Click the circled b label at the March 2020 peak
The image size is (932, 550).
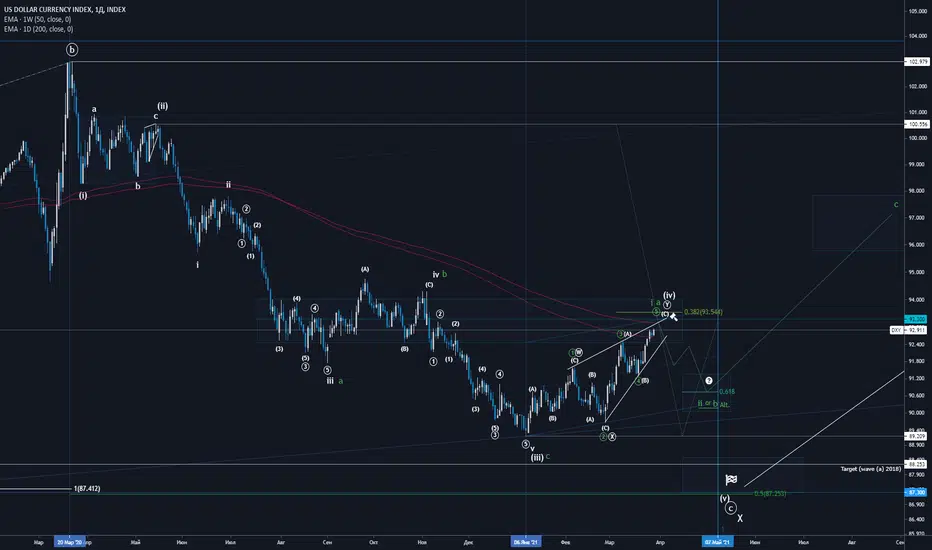(71, 49)
